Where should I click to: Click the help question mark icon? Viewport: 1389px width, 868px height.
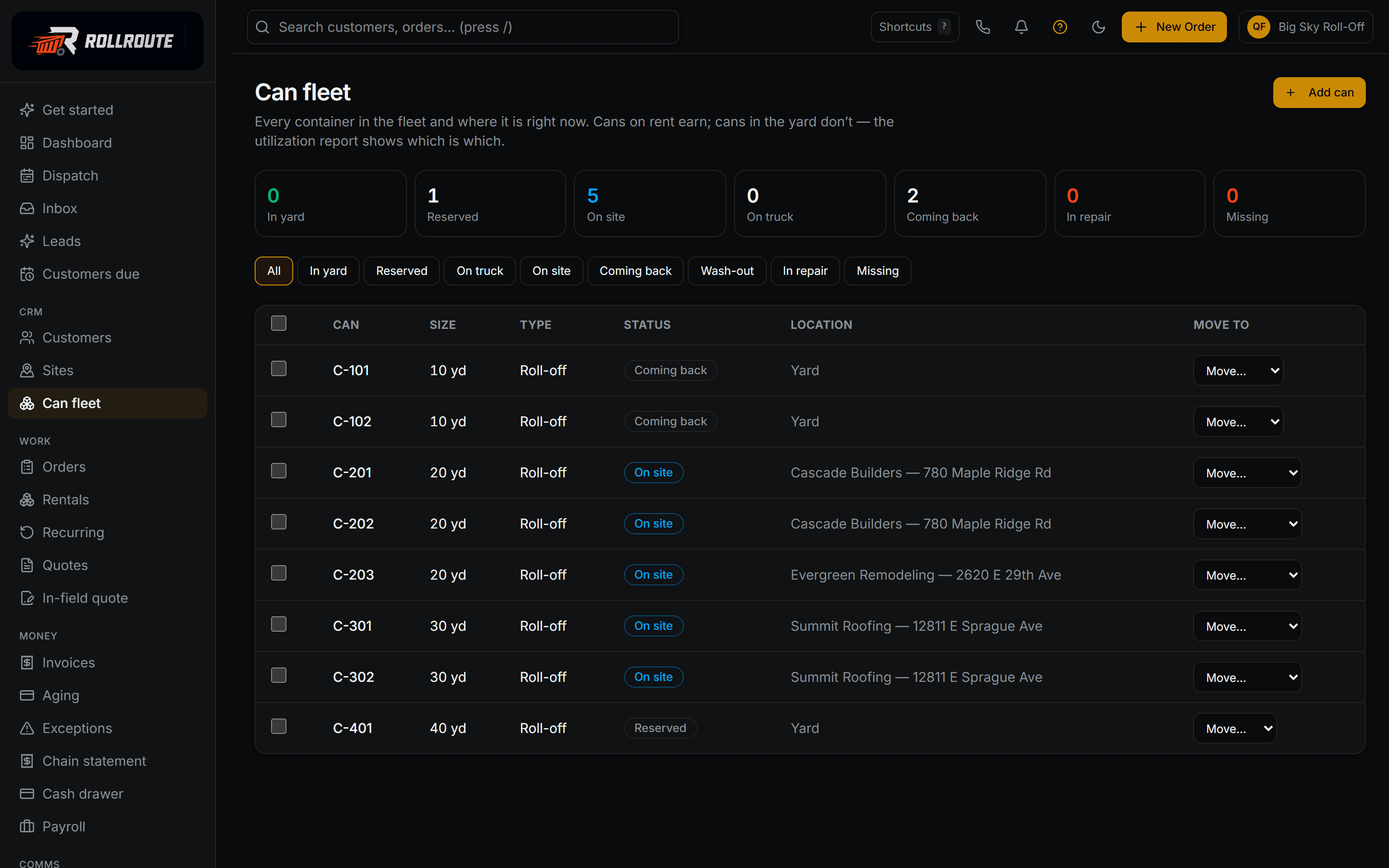pyautogui.click(x=1060, y=27)
